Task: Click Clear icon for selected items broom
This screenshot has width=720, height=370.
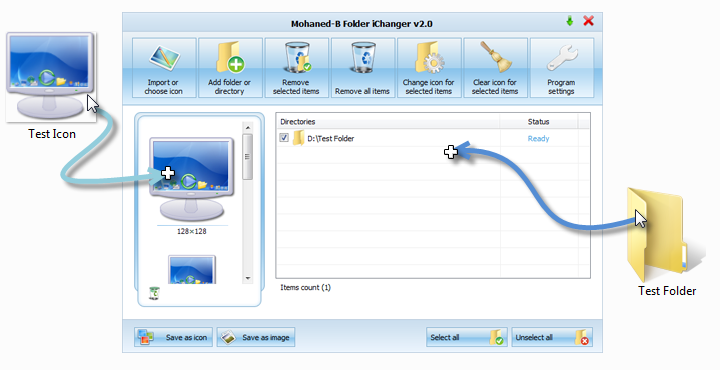Action: pos(495,68)
